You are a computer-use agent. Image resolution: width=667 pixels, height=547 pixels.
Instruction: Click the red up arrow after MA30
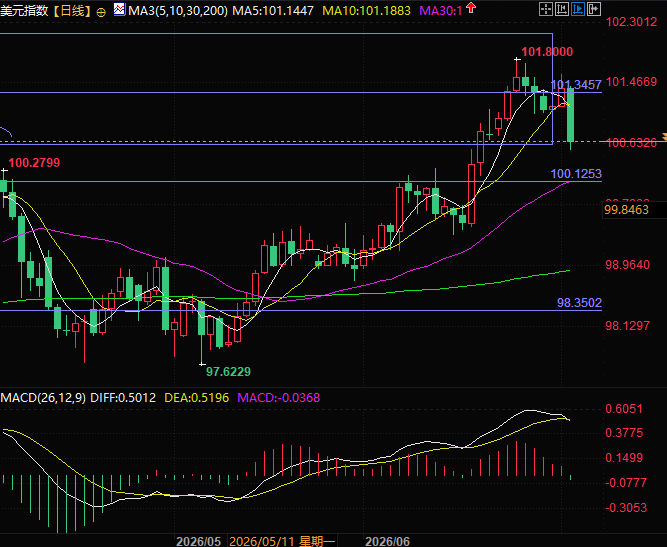[x=471, y=7]
